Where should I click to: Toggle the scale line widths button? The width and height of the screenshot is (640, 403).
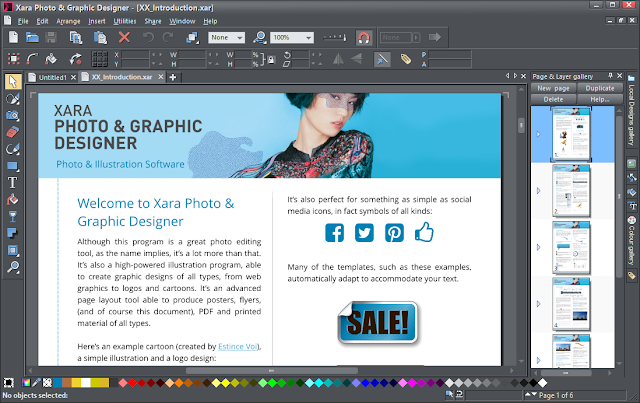(x=382, y=59)
